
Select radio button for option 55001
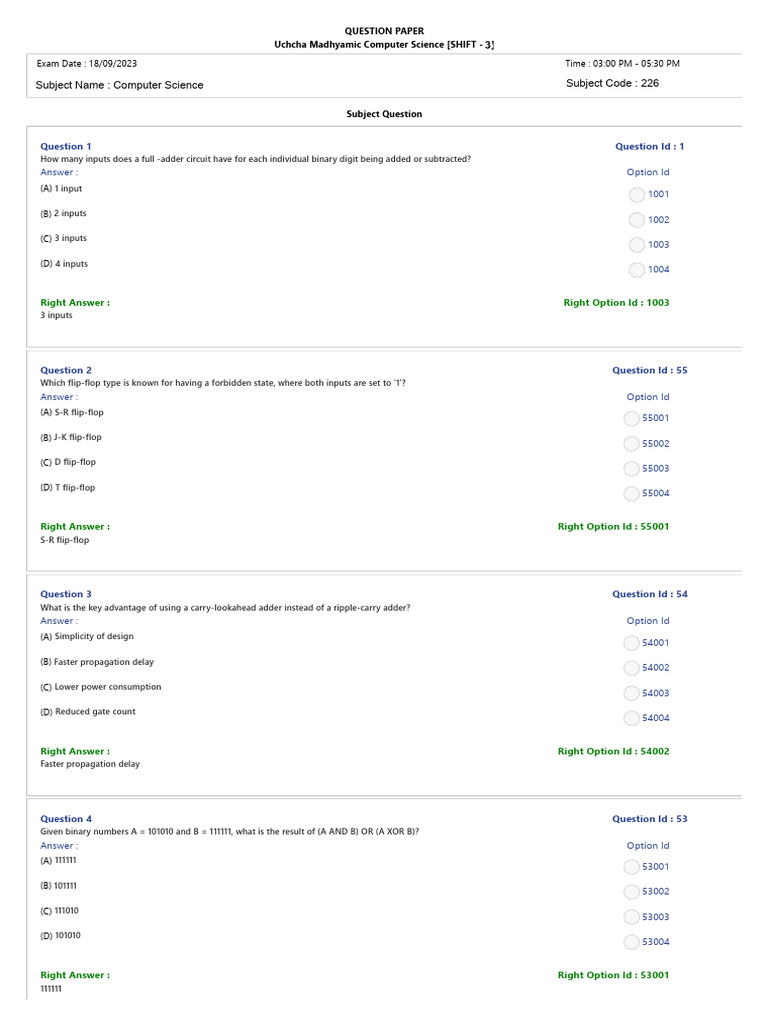(x=631, y=419)
